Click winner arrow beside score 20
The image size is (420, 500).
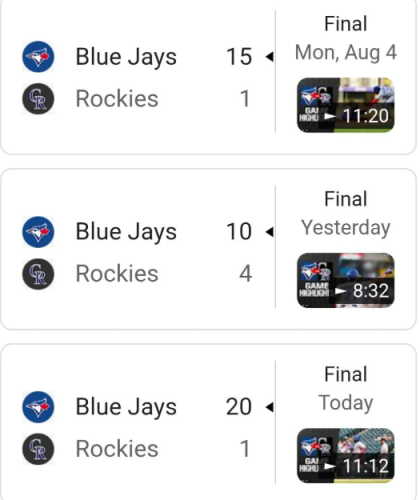click(269, 407)
